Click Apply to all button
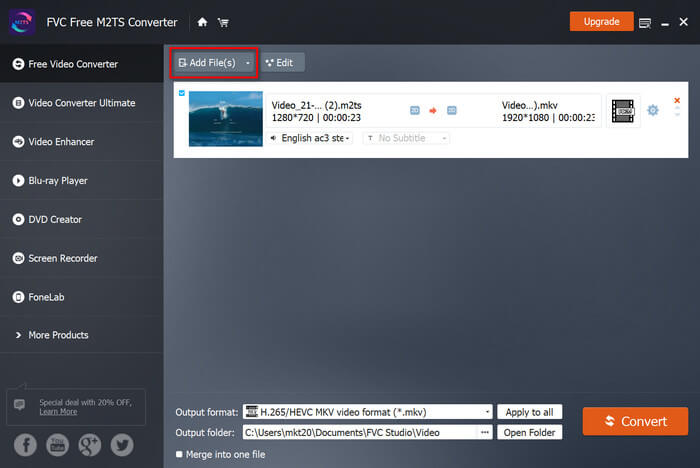700x468 pixels. click(529, 412)
